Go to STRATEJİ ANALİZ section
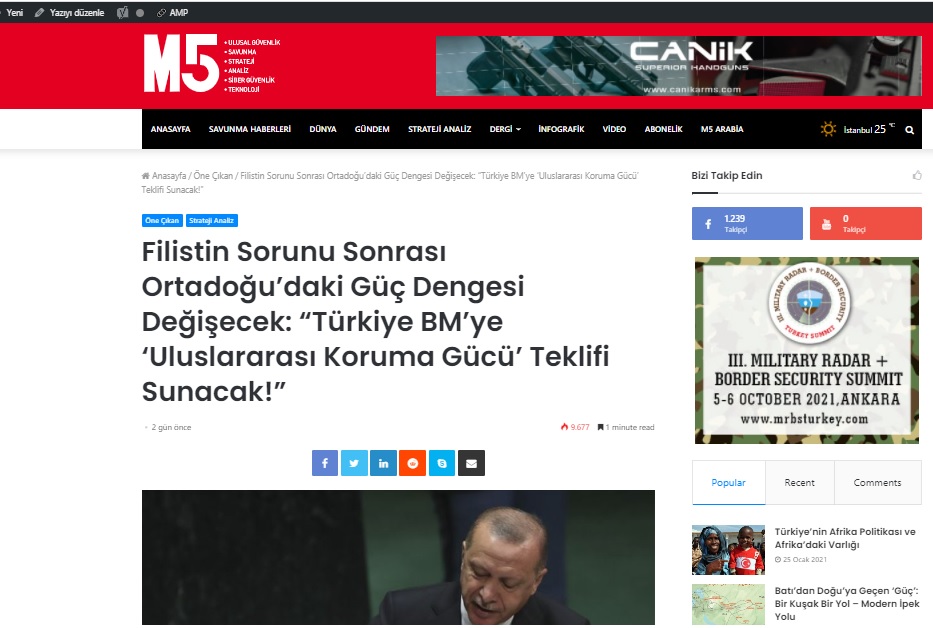The height and width of the screenshot is (628, 933). click(439, 129)
